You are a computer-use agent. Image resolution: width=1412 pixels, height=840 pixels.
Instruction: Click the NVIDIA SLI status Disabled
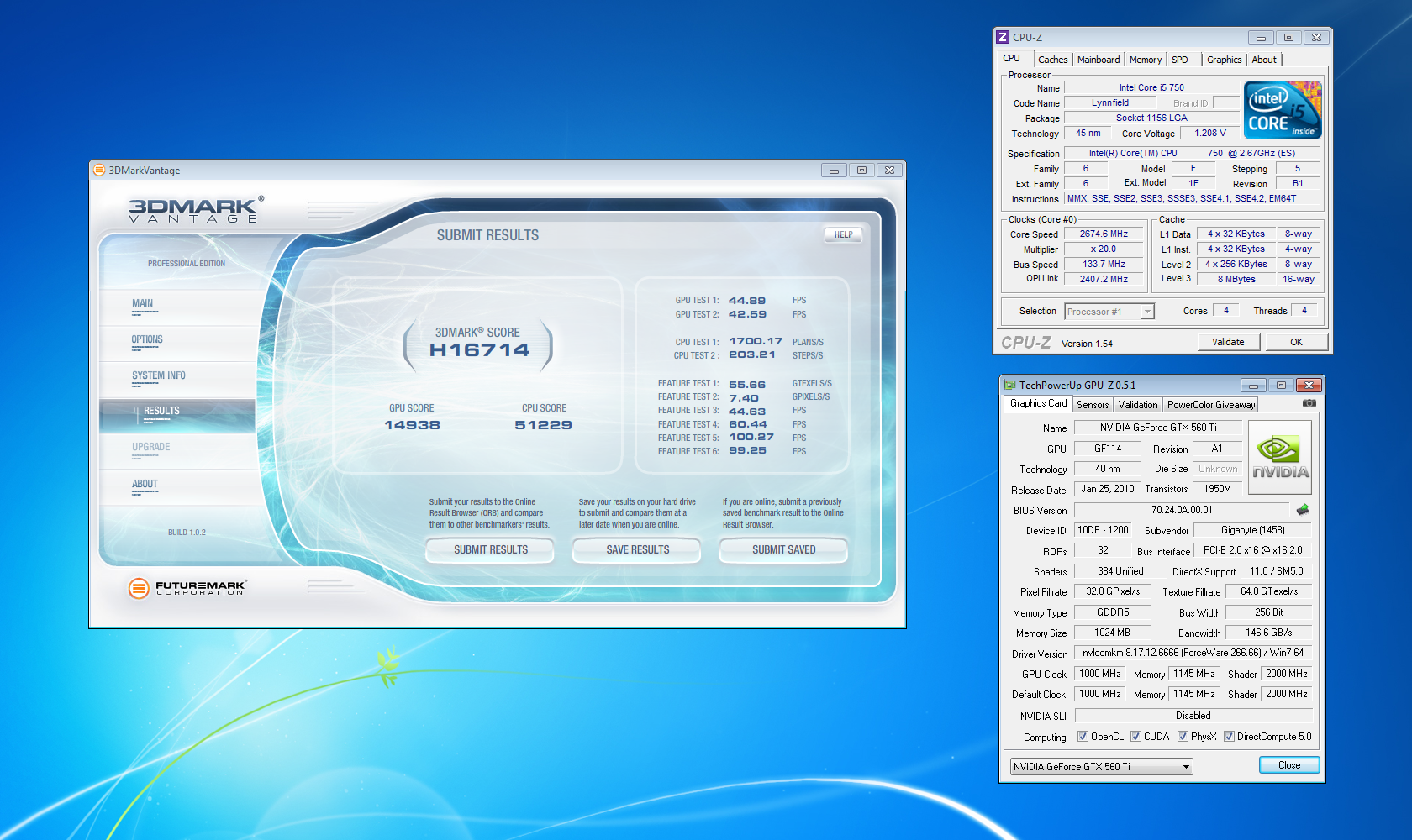tap(1193, 716)
